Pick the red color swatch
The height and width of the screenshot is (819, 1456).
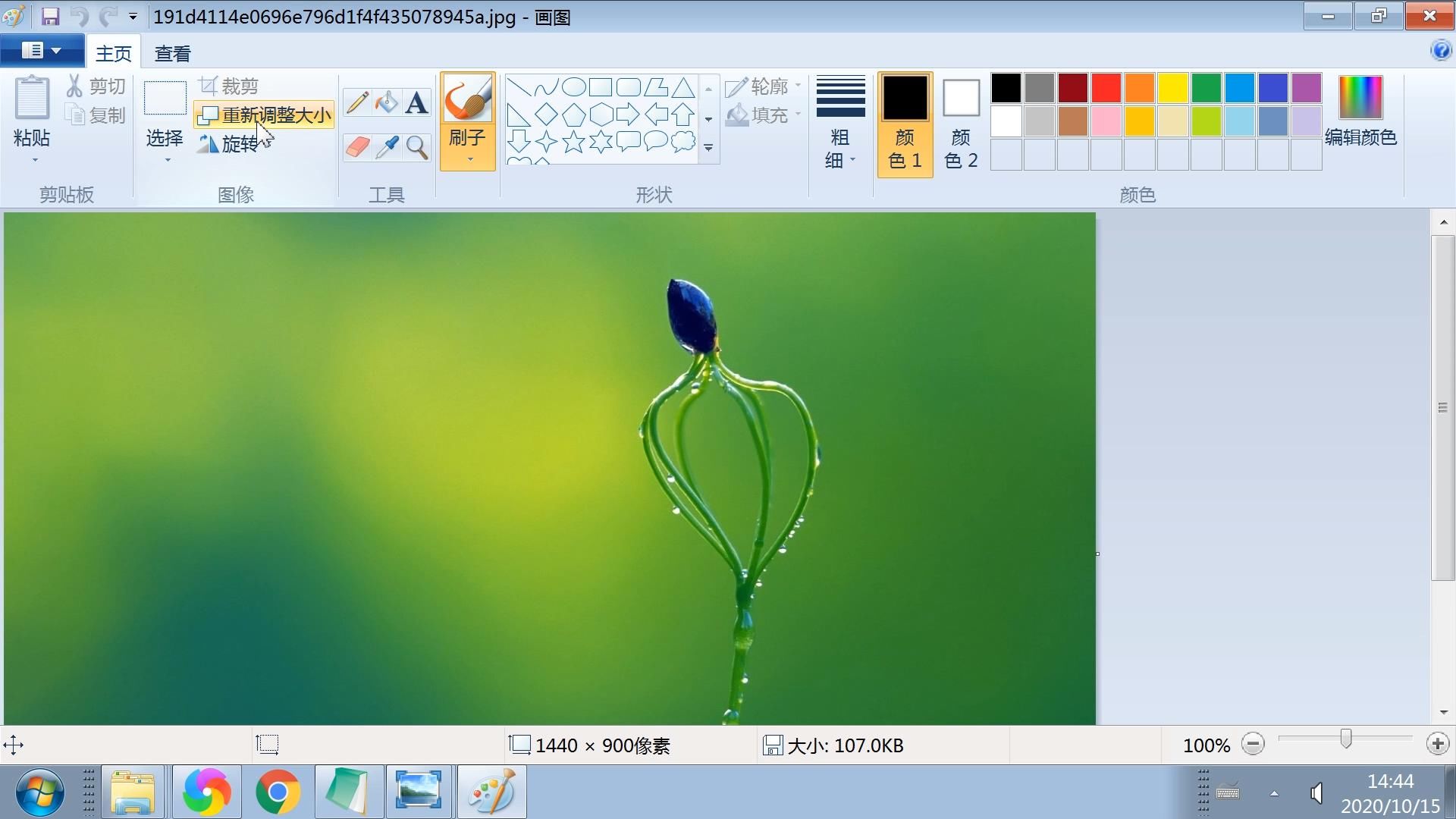(x=1106, y=88)
